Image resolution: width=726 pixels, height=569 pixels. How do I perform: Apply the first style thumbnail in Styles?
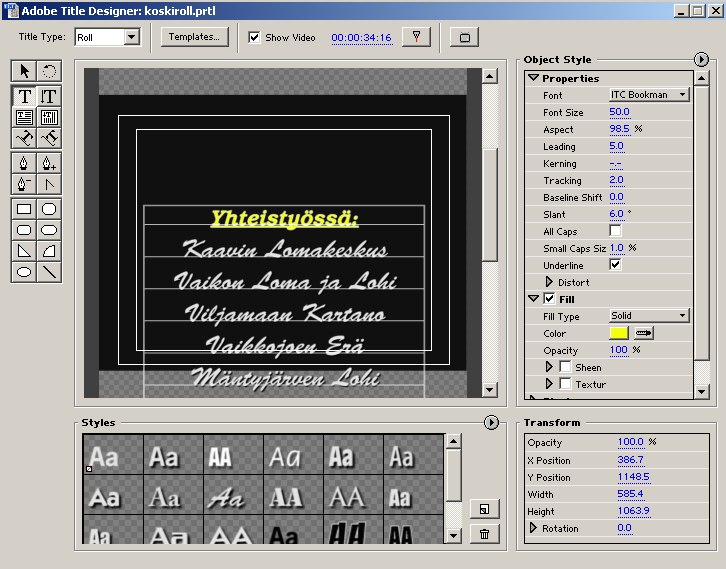point(113,454)
